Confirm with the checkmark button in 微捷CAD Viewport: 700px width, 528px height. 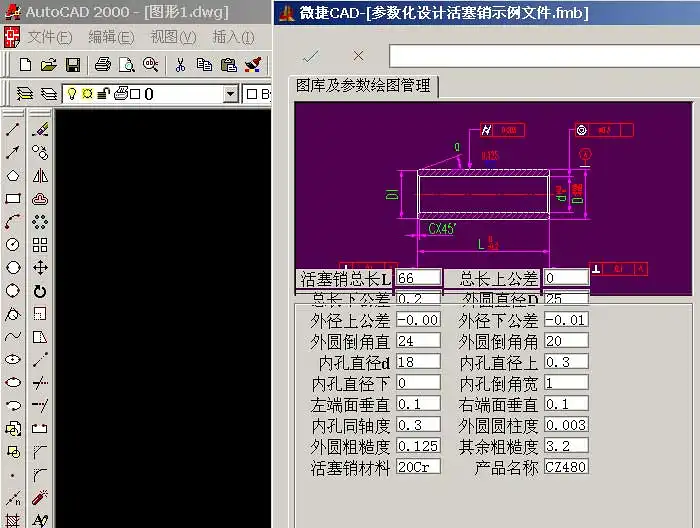[x=311, y=56]
